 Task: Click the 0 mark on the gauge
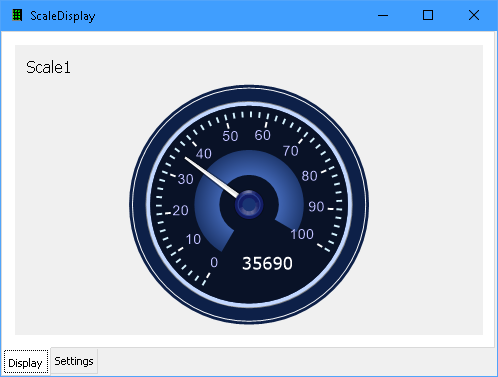point(214,263)
